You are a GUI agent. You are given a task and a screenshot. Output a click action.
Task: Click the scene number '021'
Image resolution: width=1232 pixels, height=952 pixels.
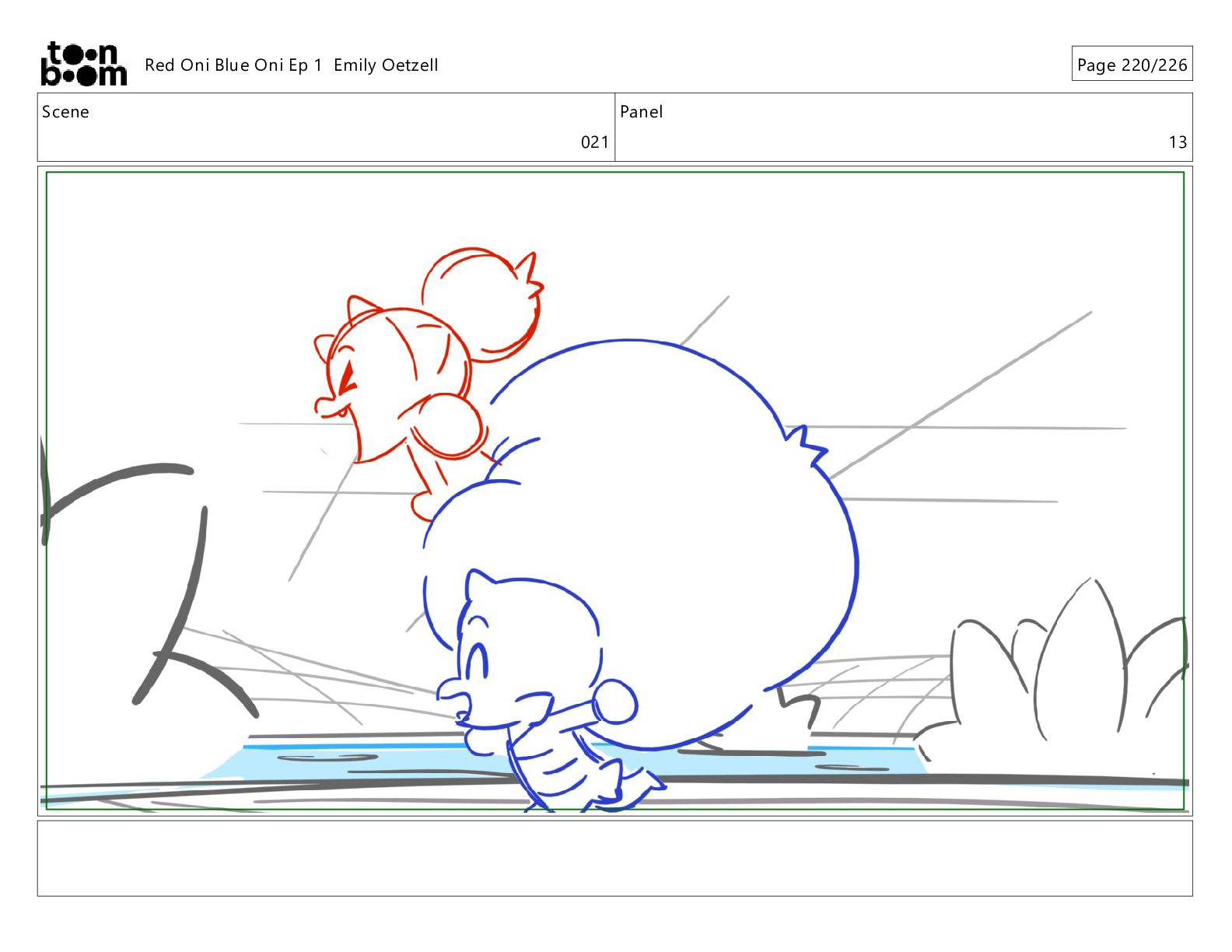tap(594, 142)
